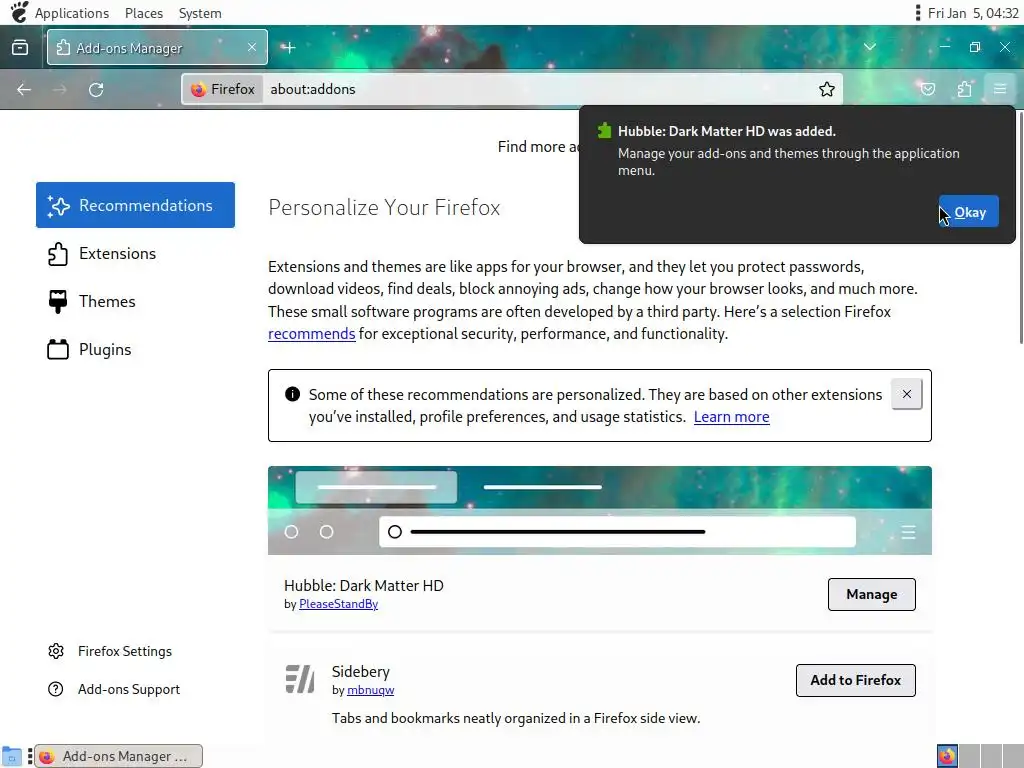
Task: Click the Themes paintbrush icon
Action: tap(57, 301)
